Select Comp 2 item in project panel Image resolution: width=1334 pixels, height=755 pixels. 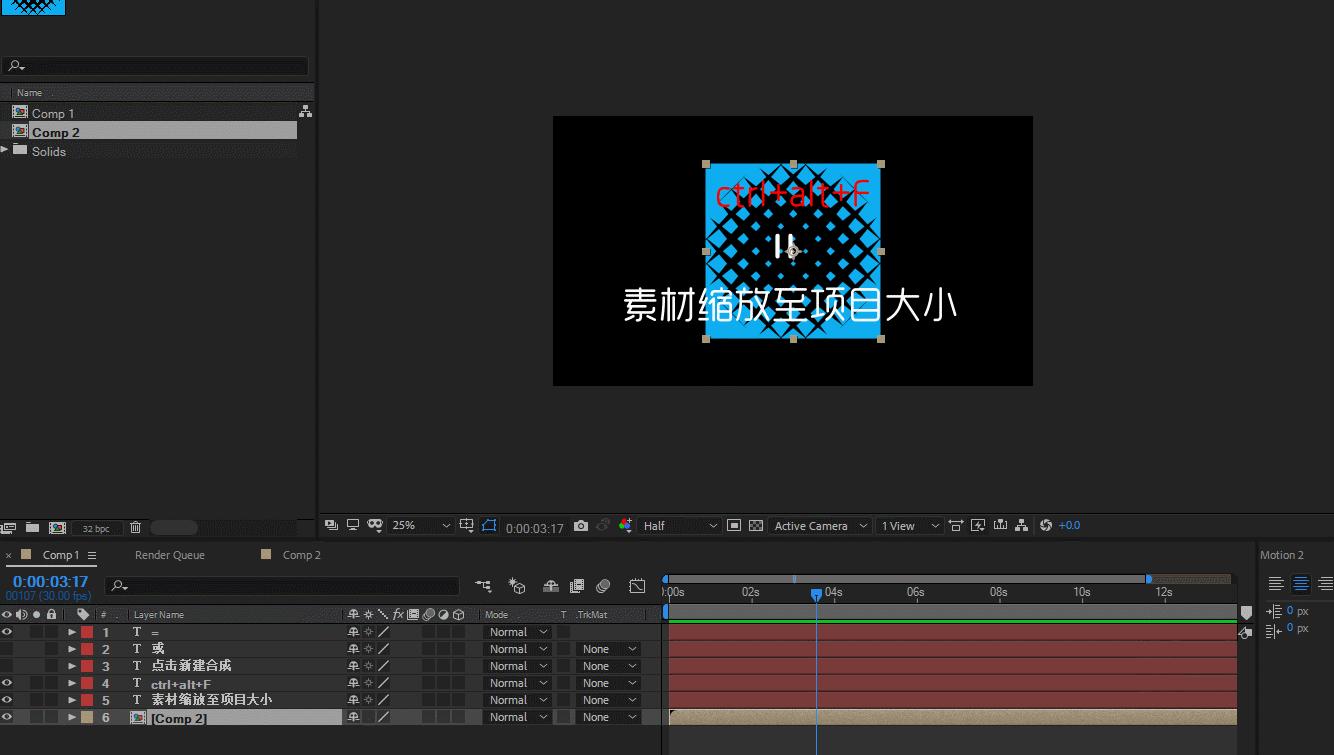tap(55, 132)
